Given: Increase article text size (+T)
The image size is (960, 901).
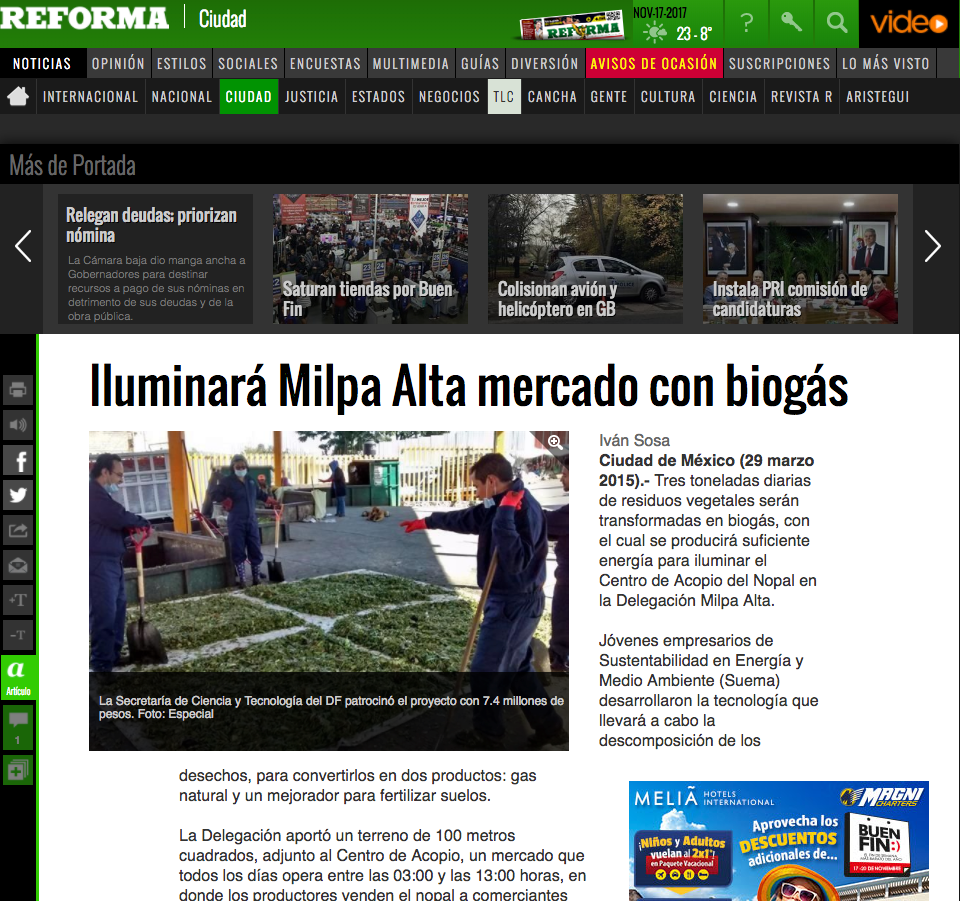Looking at the screenshot, I should pos(18,600).
